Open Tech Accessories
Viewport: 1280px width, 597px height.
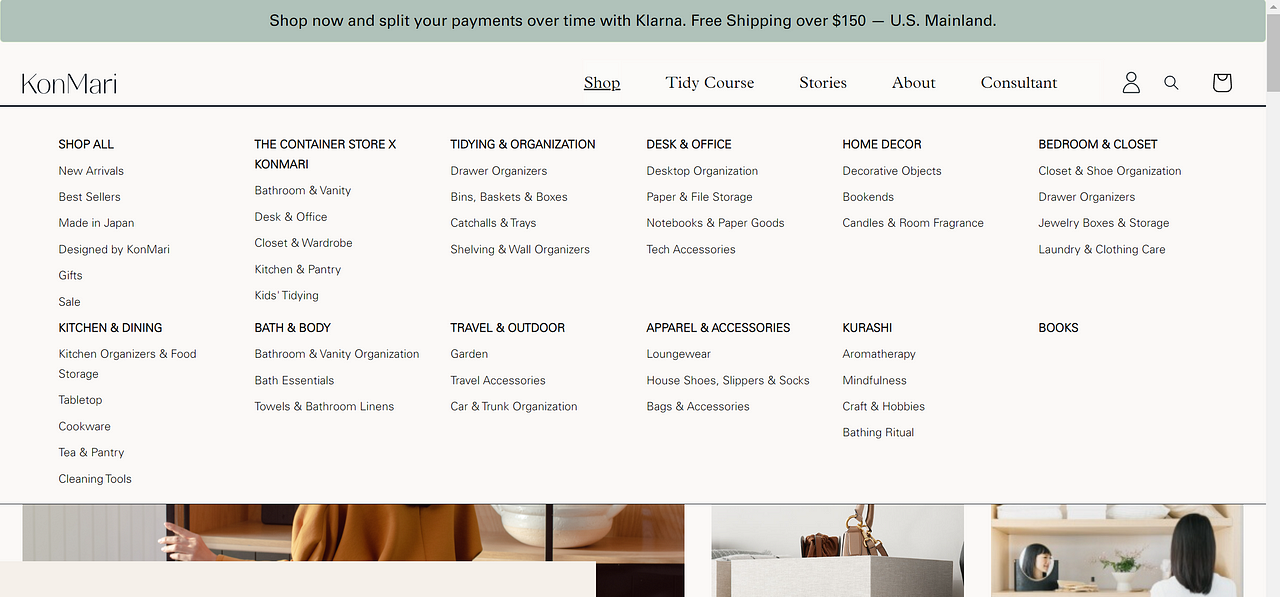(x=691, y=249)
